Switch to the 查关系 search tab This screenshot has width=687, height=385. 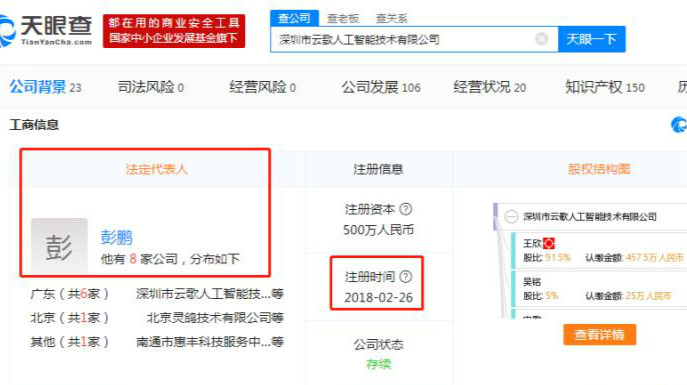point(392,18)
